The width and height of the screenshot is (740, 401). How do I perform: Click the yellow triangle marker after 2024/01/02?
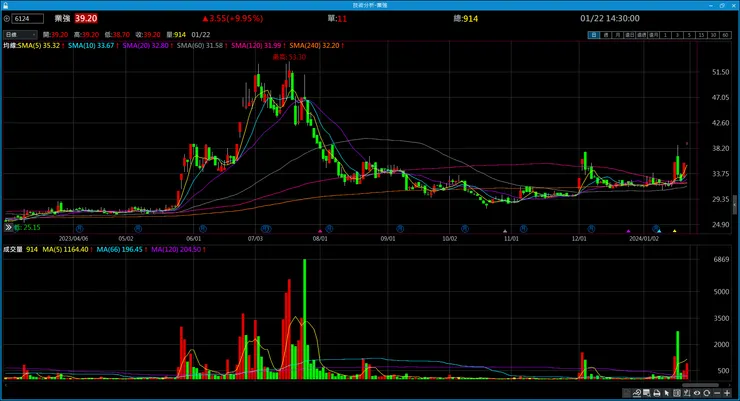point(674,231)
